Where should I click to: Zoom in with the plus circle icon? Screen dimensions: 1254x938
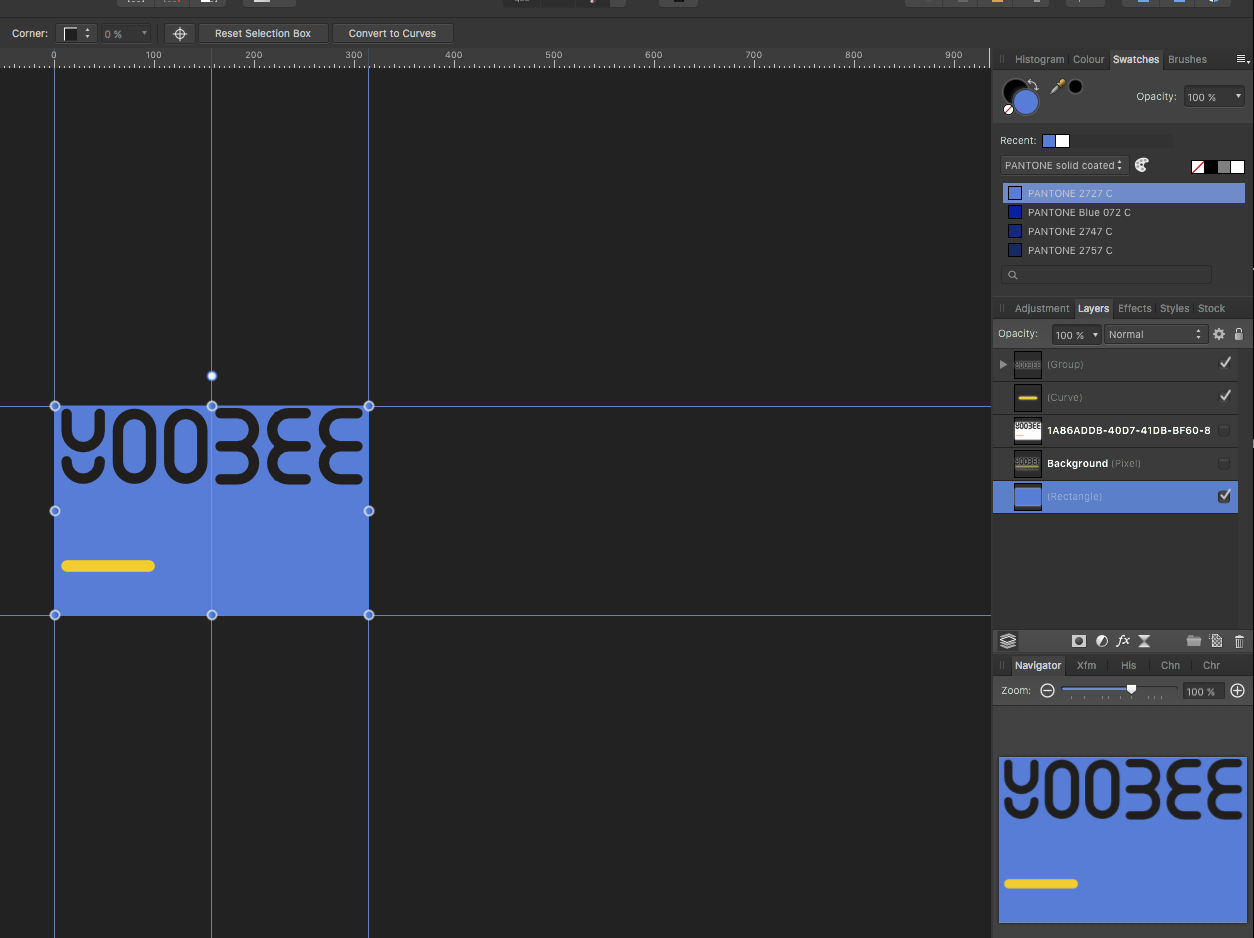click(x=1237, y=691)
